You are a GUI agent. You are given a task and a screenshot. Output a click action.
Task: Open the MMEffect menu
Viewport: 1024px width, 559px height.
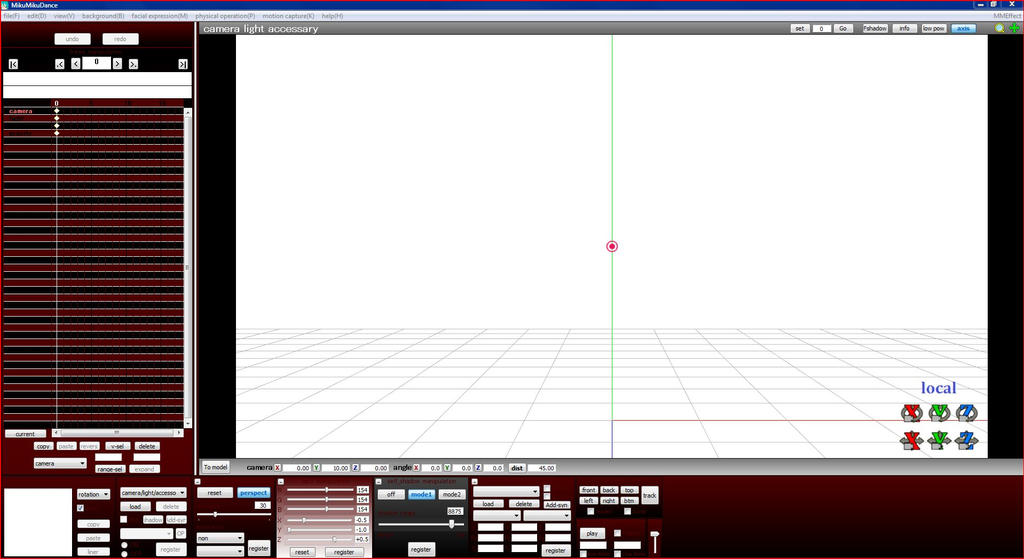point(1006,16)
